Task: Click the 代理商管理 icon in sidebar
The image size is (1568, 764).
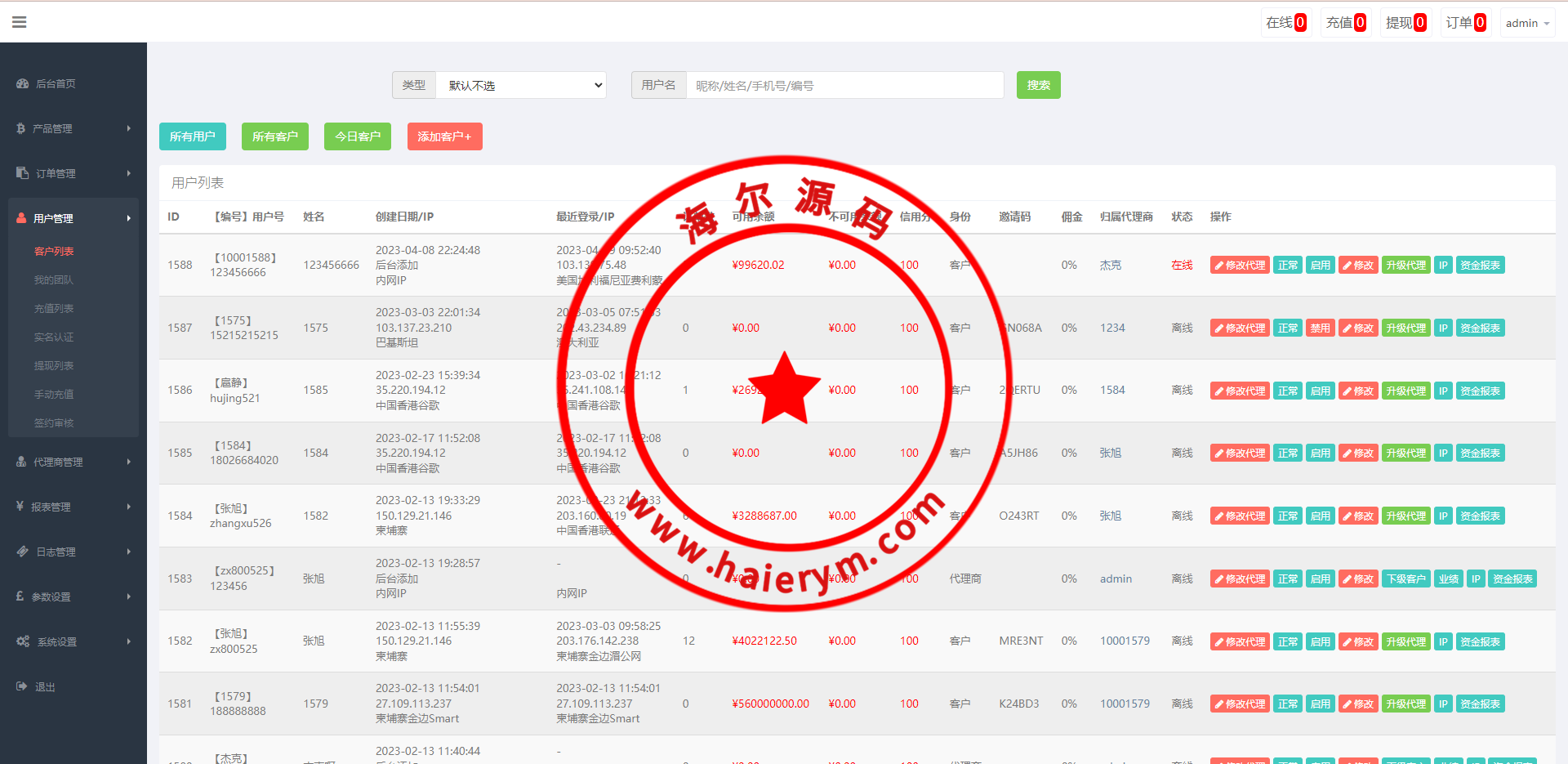Action: (x=21, y=462)
